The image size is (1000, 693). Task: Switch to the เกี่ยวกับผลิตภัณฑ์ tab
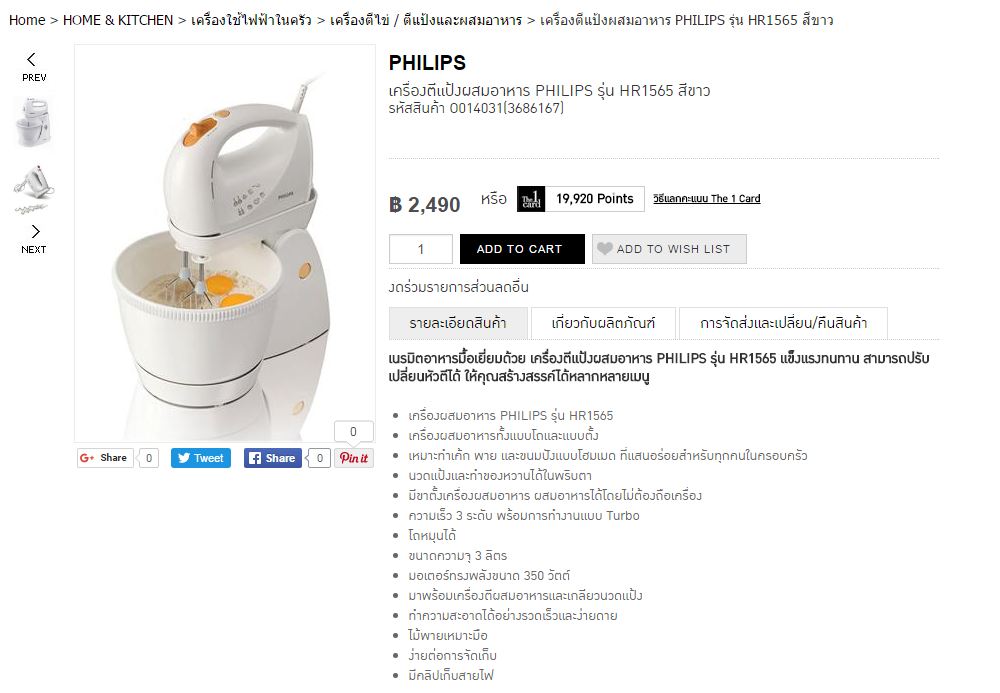point(603,323)
